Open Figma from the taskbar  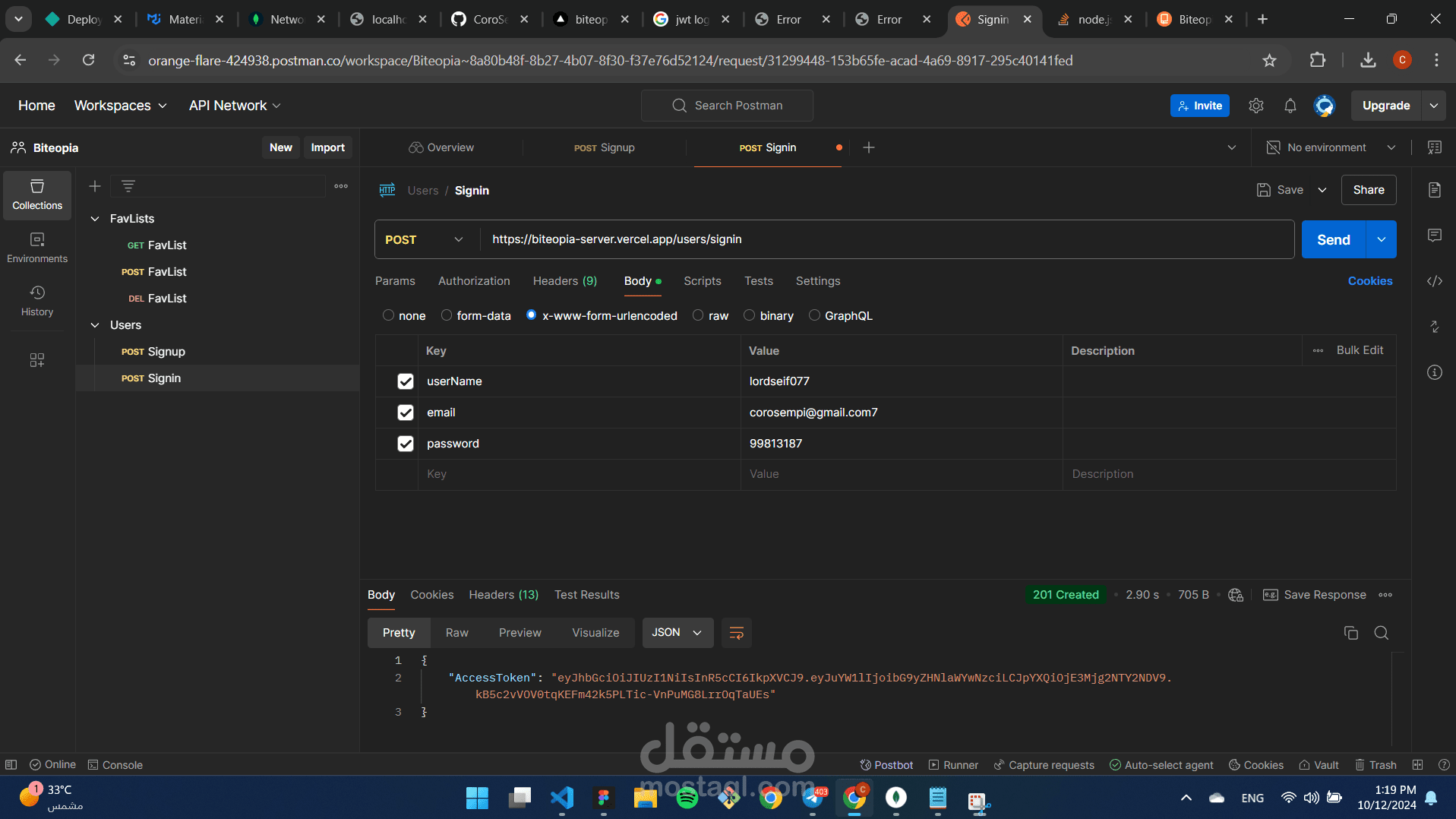pos(604,798)
